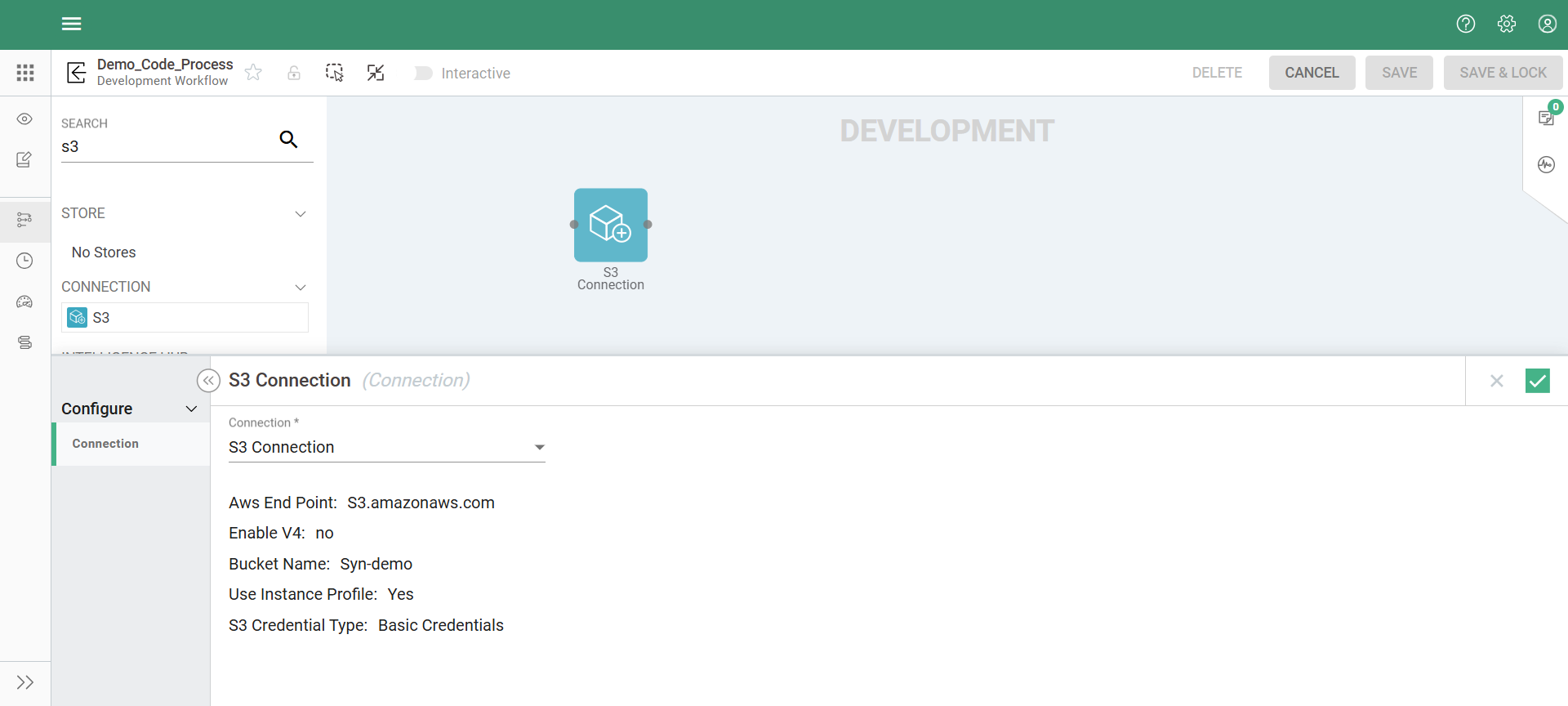Close the S3 Connection panel with X
Image resolution: width=1568 pixels, height=706 pixels.
pos(1497,381)
